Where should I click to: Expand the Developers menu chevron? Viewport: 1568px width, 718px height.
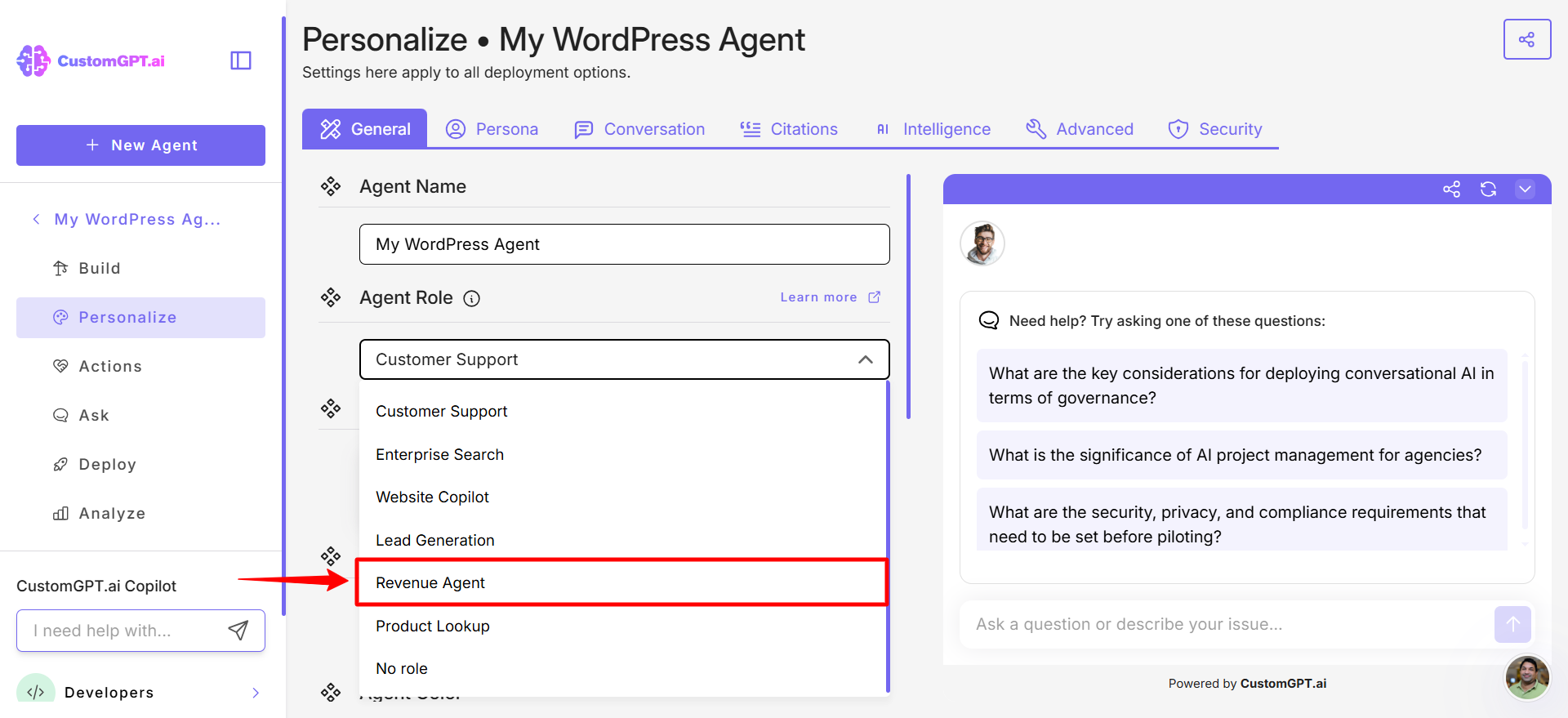[256, 693]
